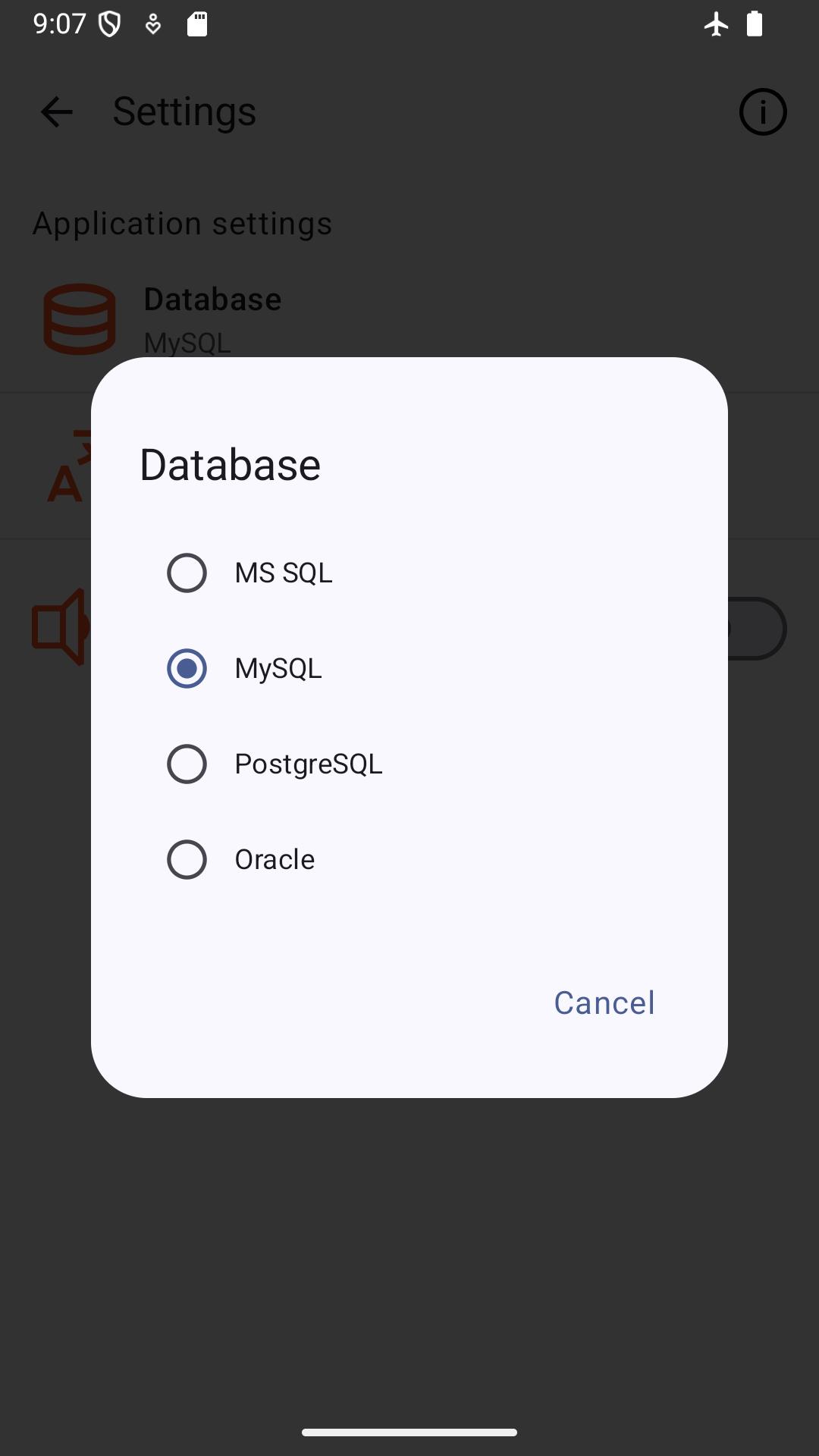Screen dimensions: 819x1456
Task: Tap the airplane mode status icon
Action: 716,24
